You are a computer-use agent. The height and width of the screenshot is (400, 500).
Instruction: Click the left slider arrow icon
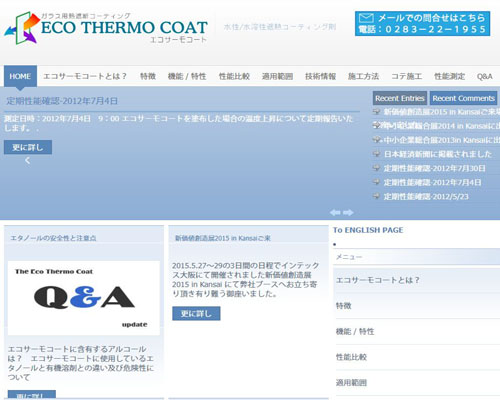[335, 212]
